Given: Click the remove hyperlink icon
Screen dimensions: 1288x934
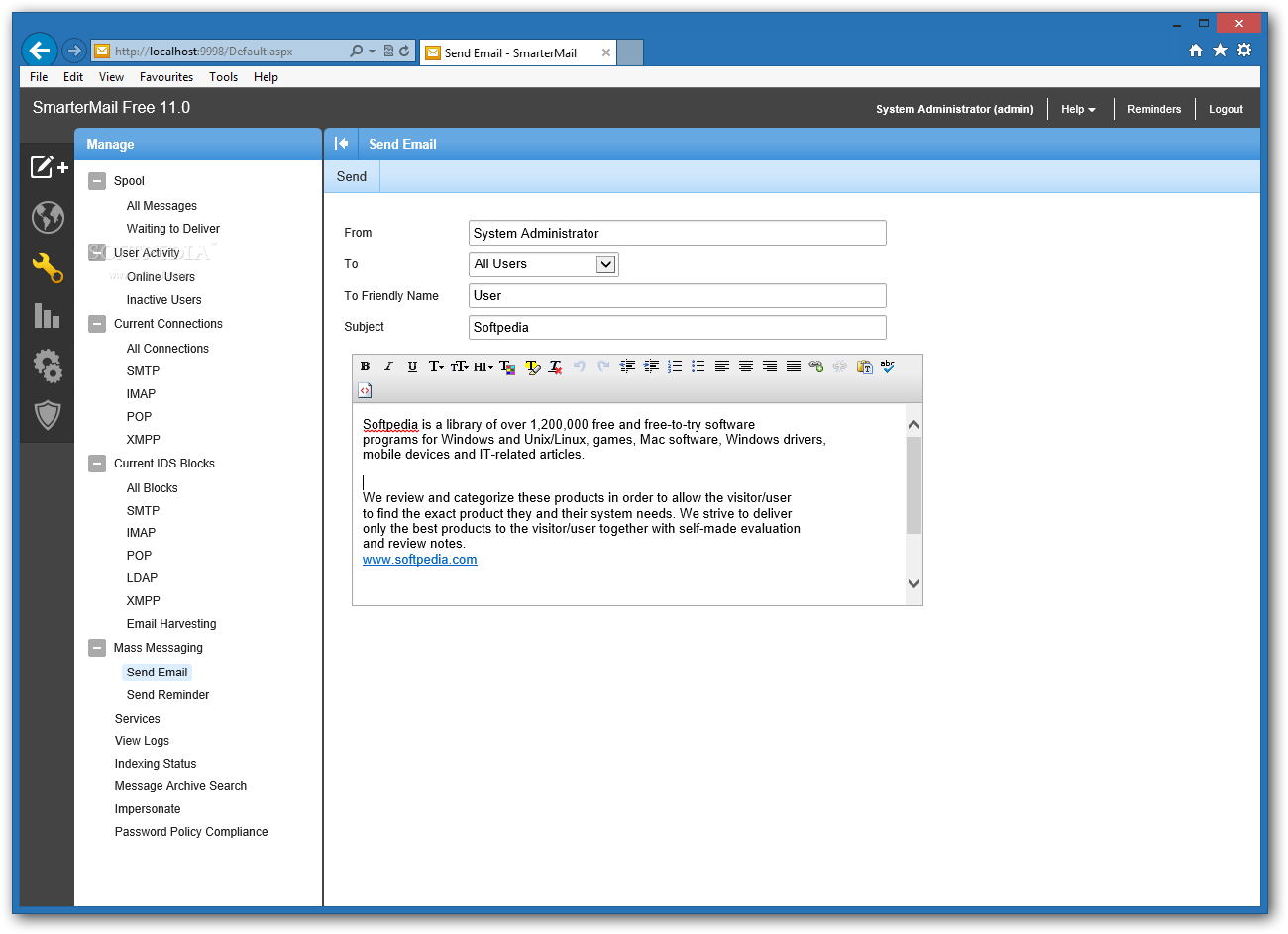Looking at the screenshot, I should 840,366.
